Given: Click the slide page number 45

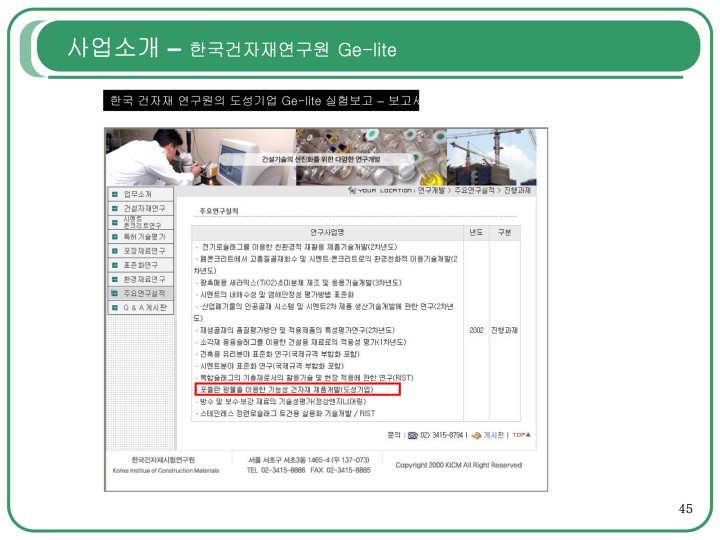Looking at the screenshot, I should [686, 509].
